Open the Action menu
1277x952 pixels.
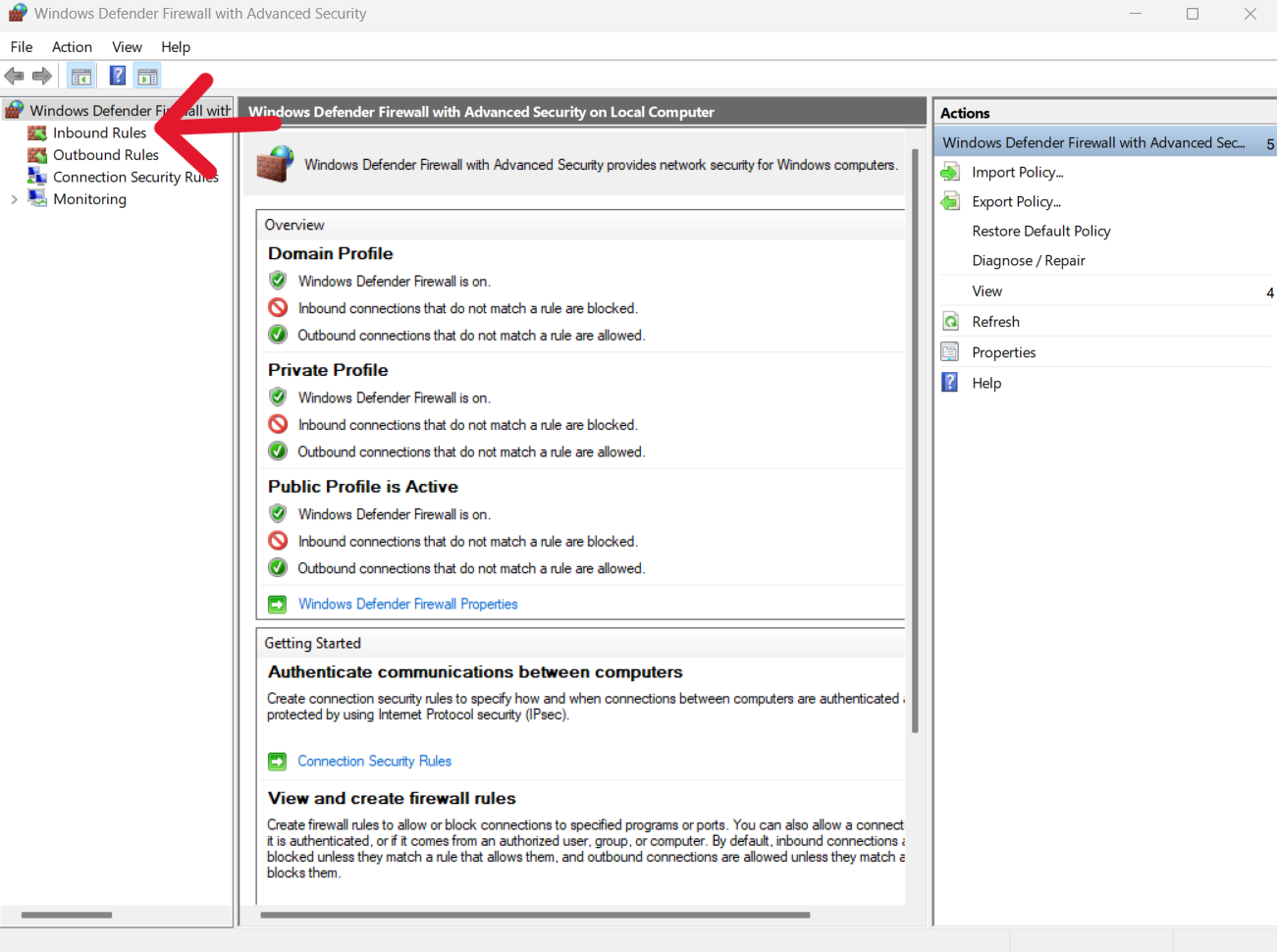pyautogui.click(x=72, y=47)
